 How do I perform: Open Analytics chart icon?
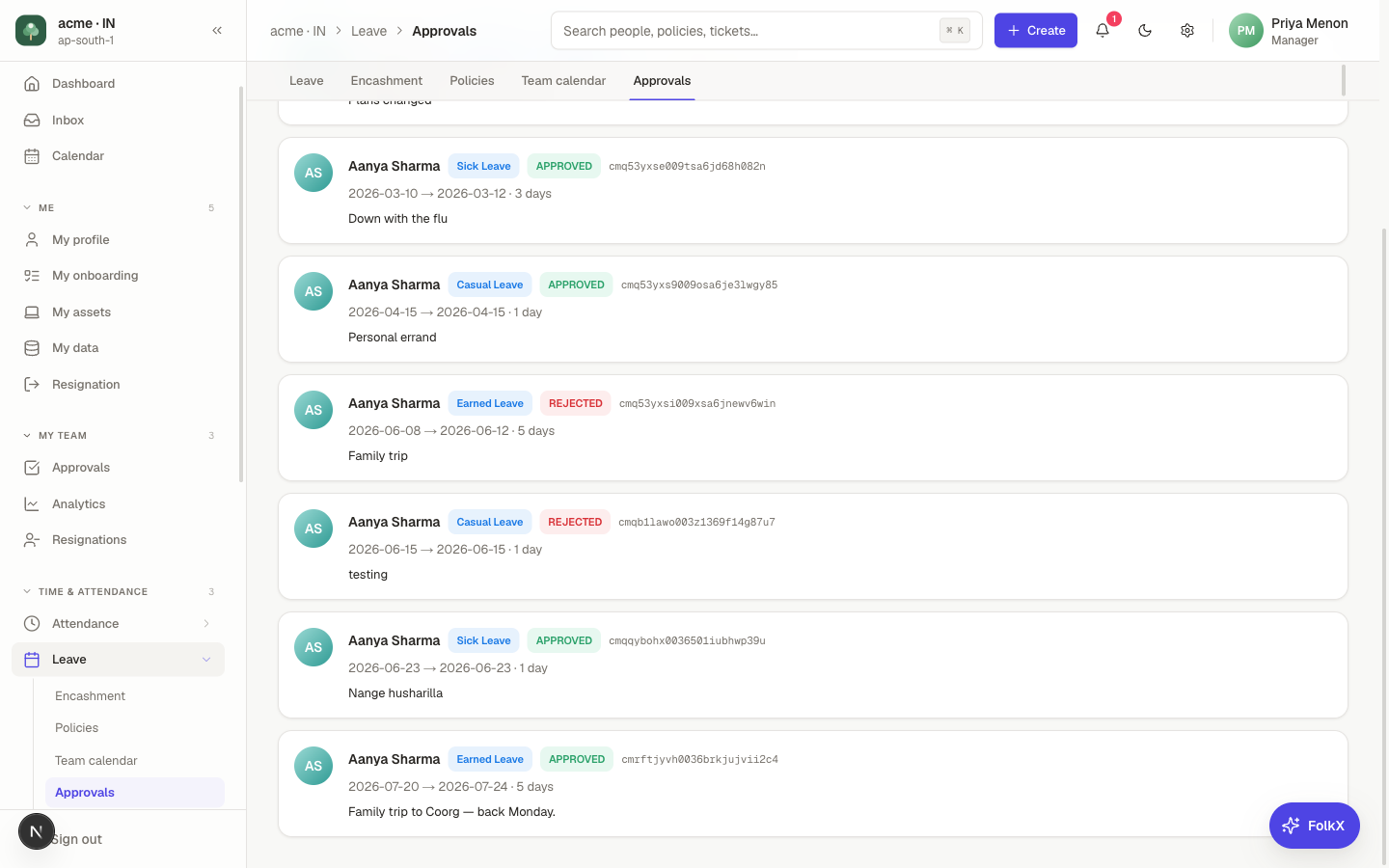pos(32,504)
